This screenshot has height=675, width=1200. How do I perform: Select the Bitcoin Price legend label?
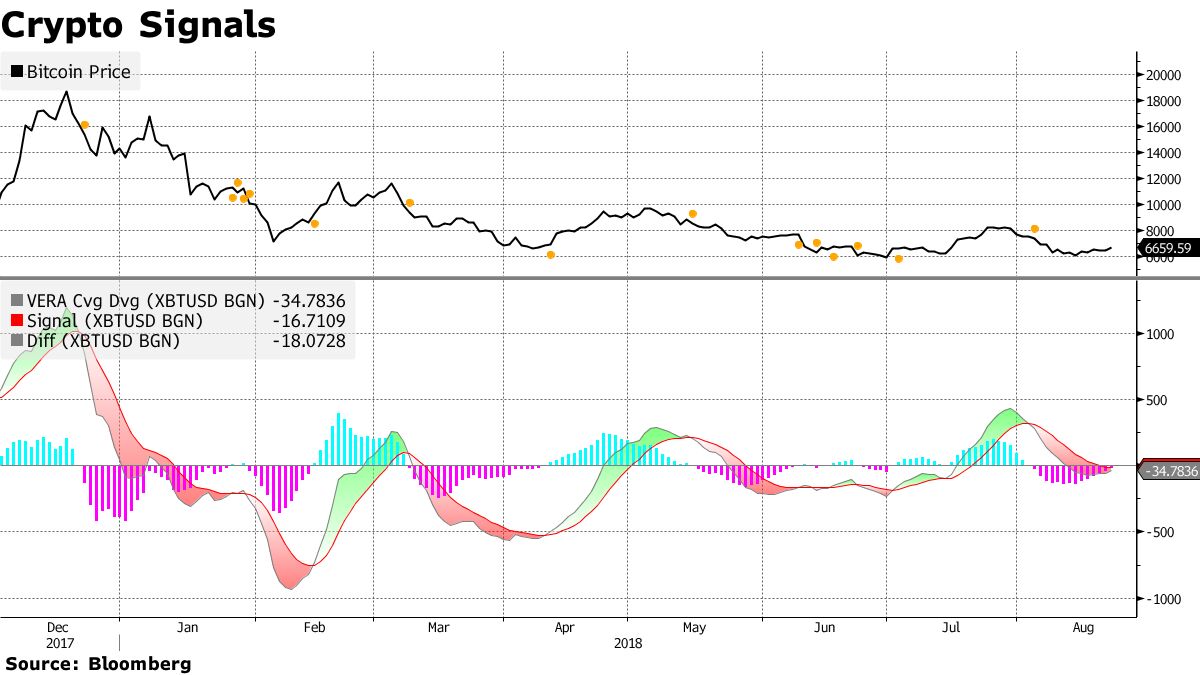[78, 72]
